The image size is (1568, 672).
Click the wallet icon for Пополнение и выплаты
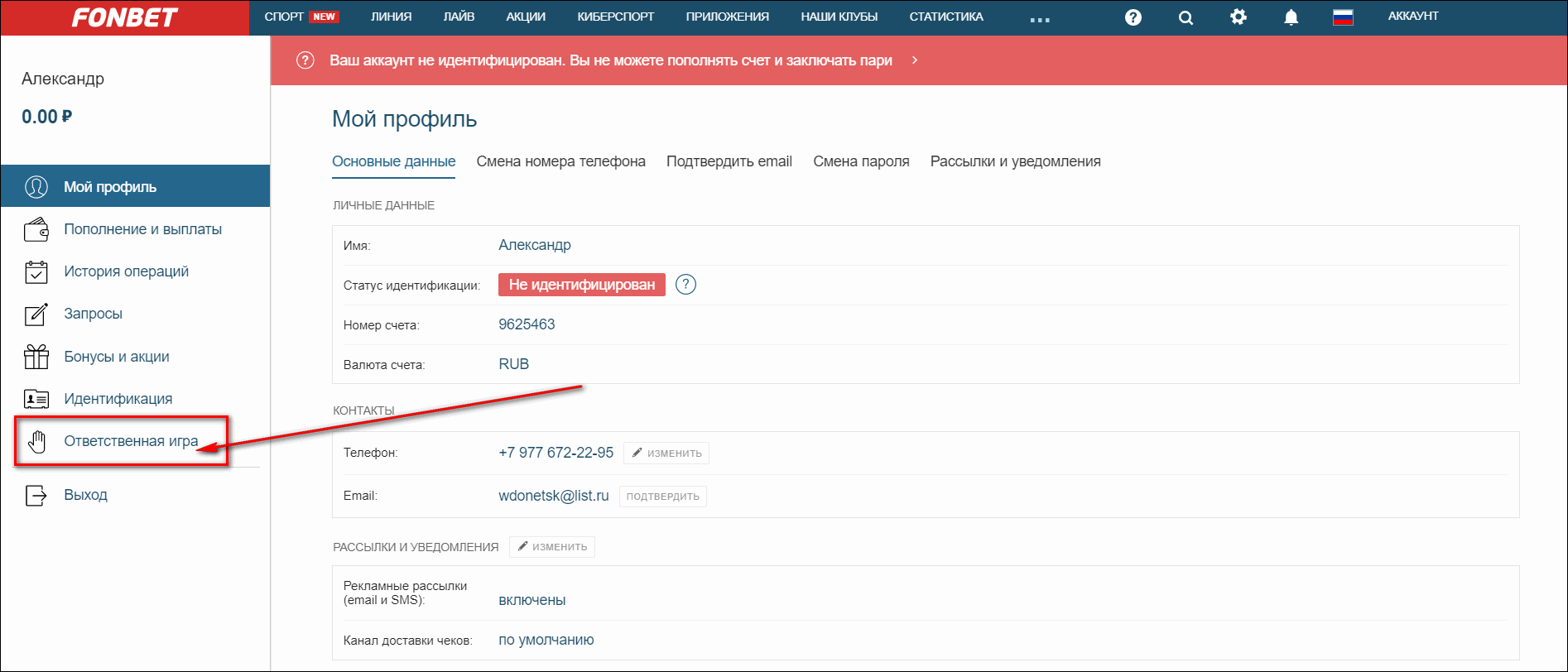36,229
